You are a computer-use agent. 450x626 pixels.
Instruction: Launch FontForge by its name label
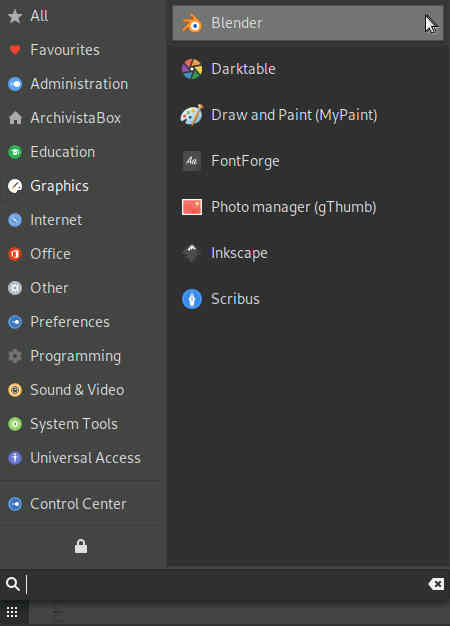(245, 162)
